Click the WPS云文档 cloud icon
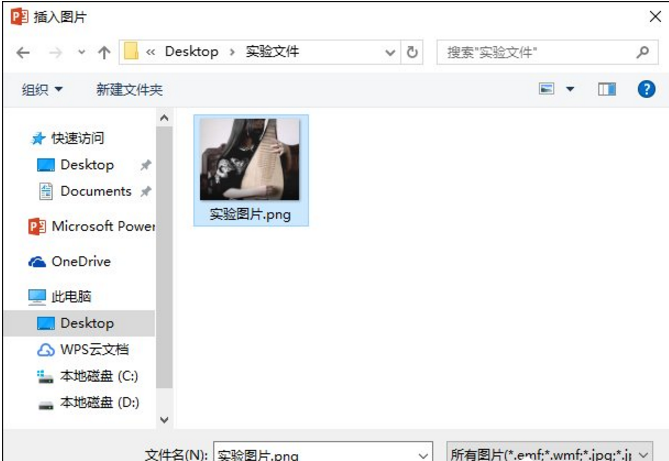 pos(46,350)
